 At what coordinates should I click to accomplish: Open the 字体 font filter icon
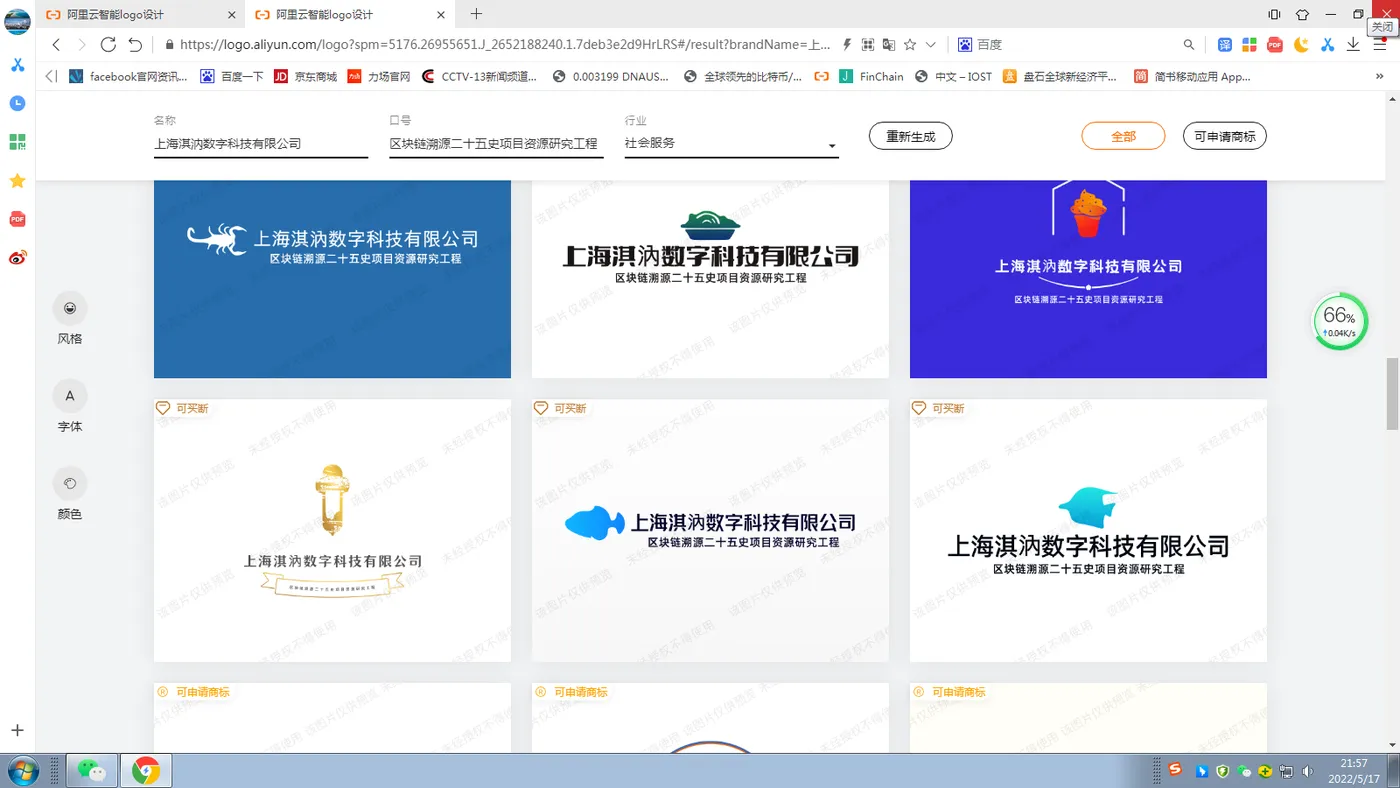point(70,396)
